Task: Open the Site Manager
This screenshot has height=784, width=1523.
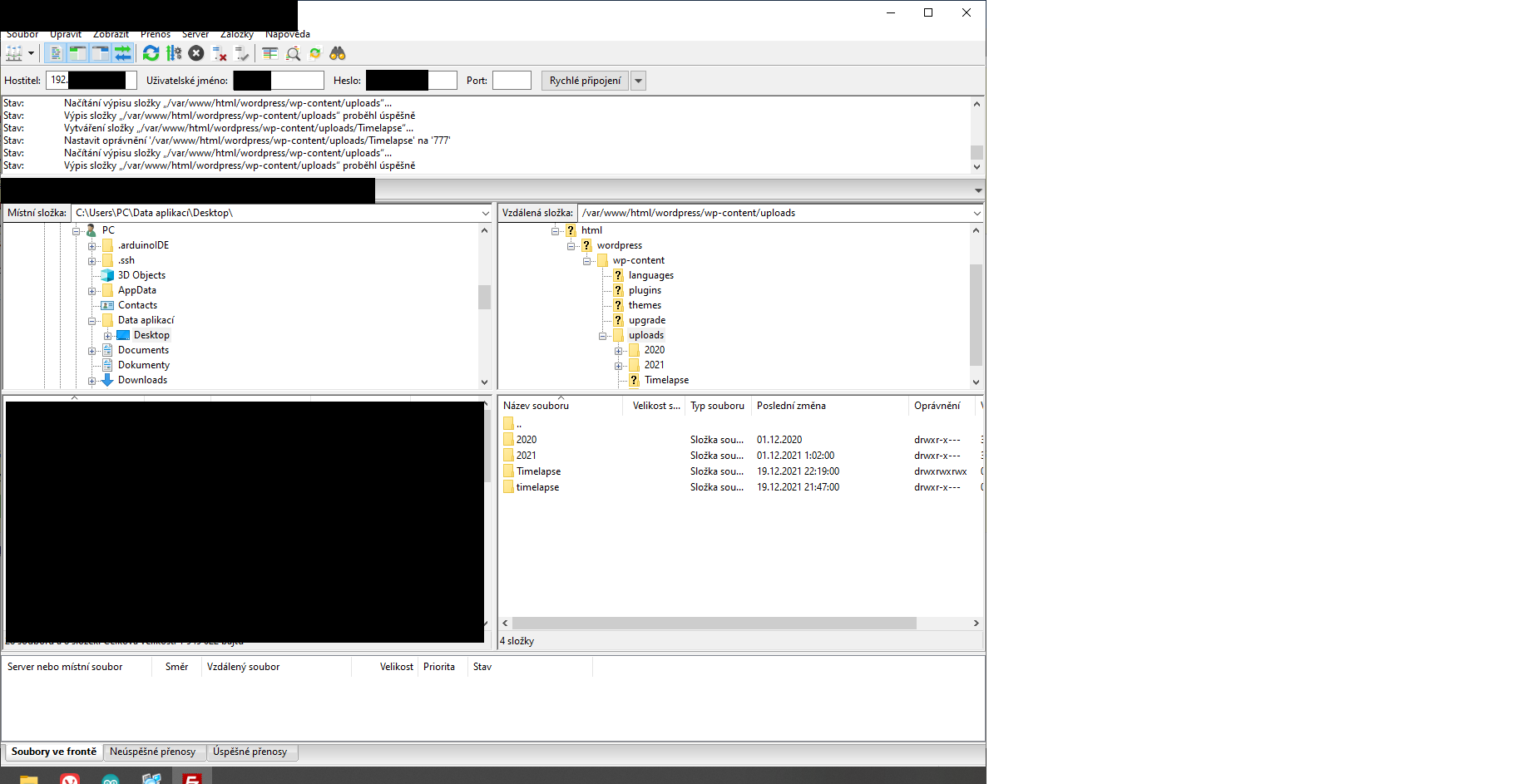Action: (14, 53)
